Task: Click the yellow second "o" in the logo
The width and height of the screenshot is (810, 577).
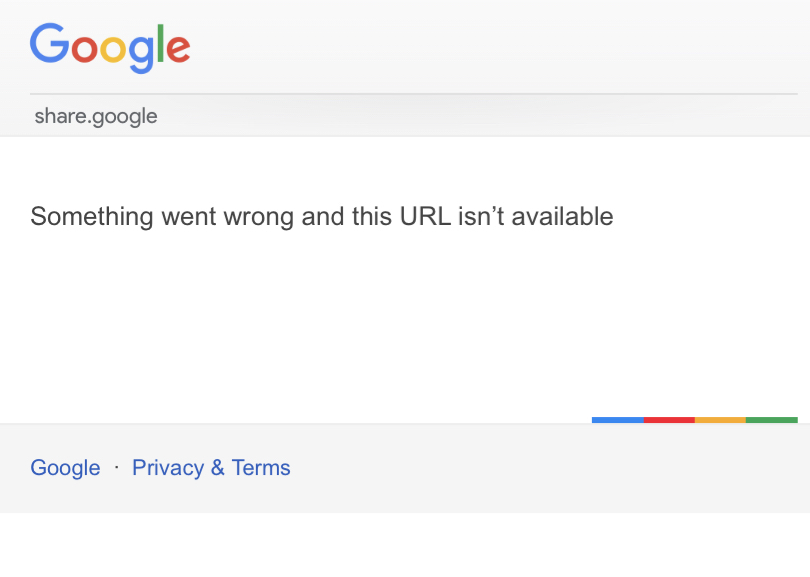Action: (x=112, y=49)
